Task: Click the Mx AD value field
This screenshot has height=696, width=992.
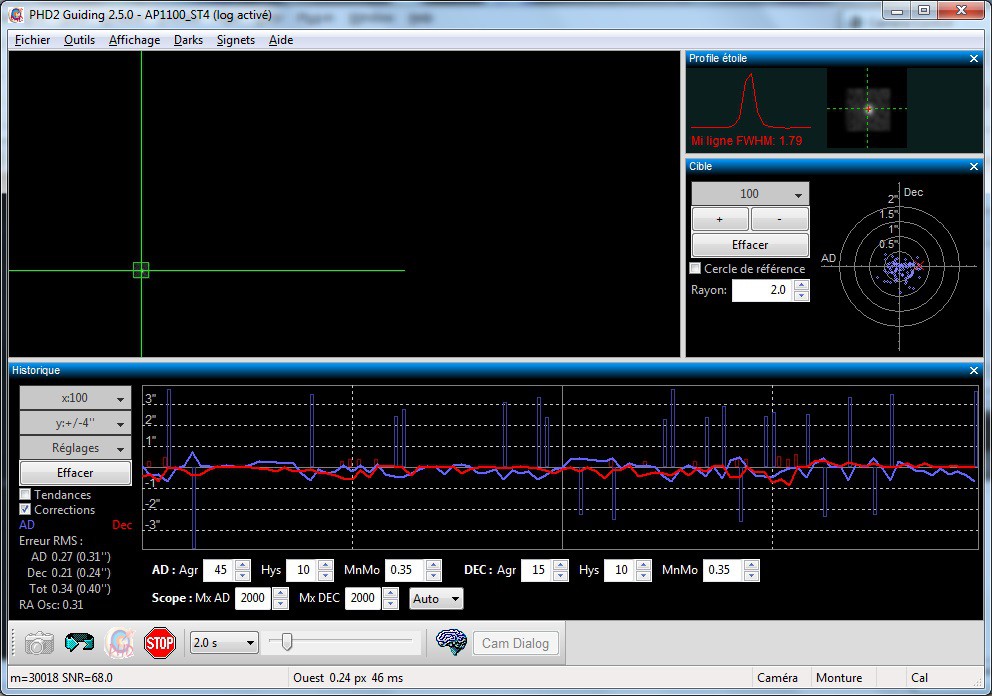Action: pyautogui.click(x=254, y=598)
